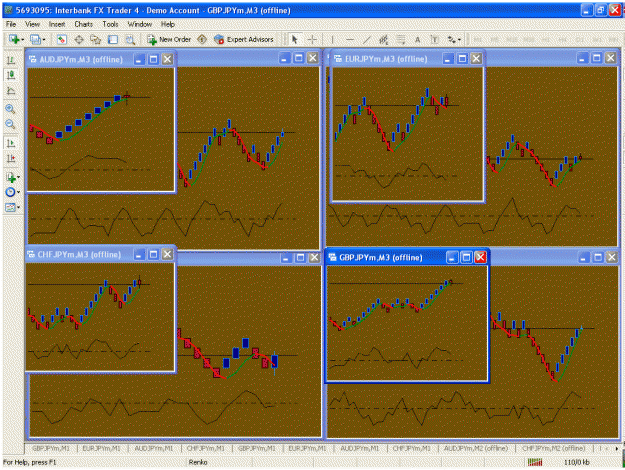Image resolution: width=625 pixels, height=470 pixels.
Task: Select the Horizontal Line drawing tool
Action: [350, 39]
